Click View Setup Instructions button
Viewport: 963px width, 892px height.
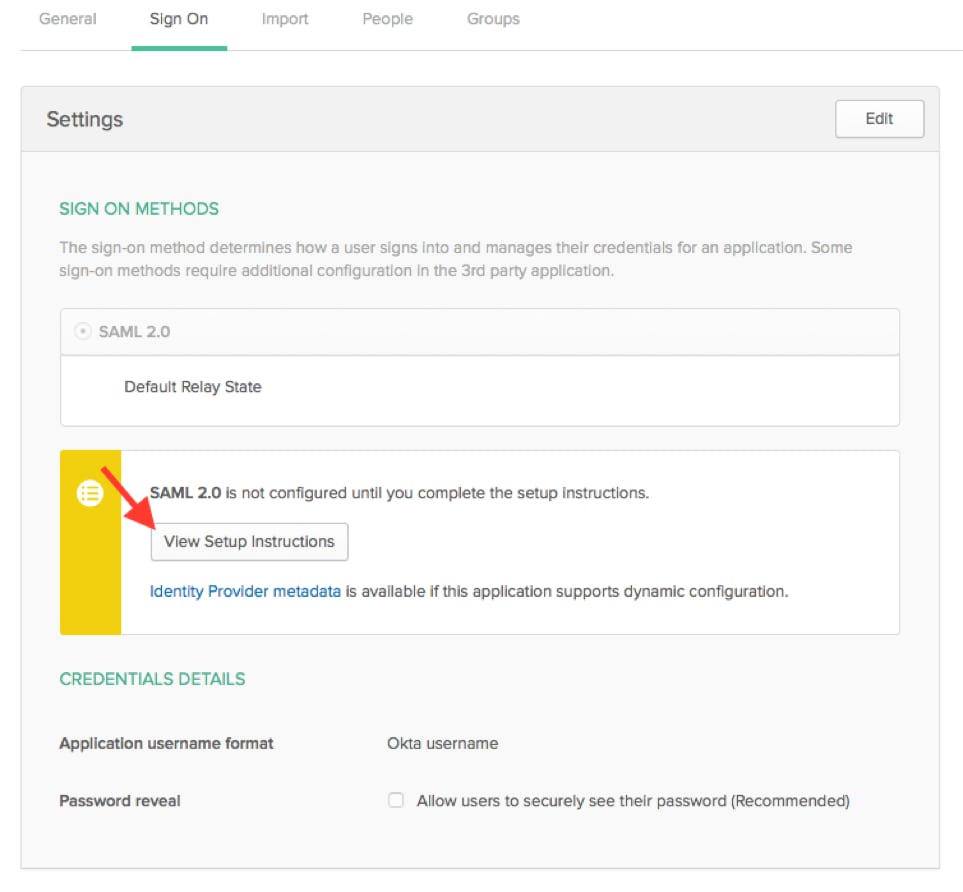click(x=249, y=542)
